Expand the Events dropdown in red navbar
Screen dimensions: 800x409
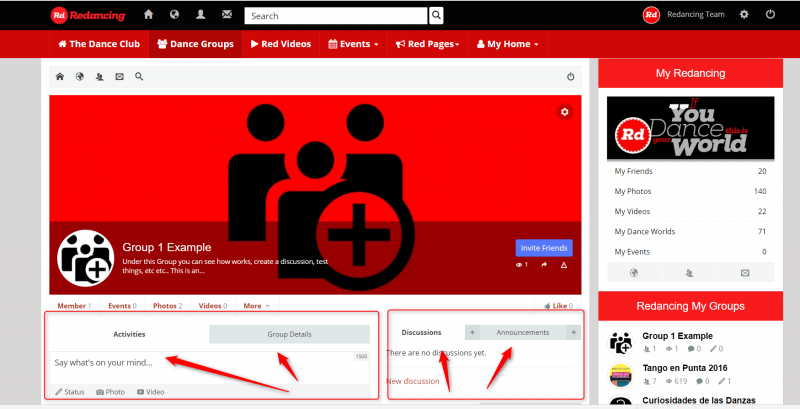354,44
